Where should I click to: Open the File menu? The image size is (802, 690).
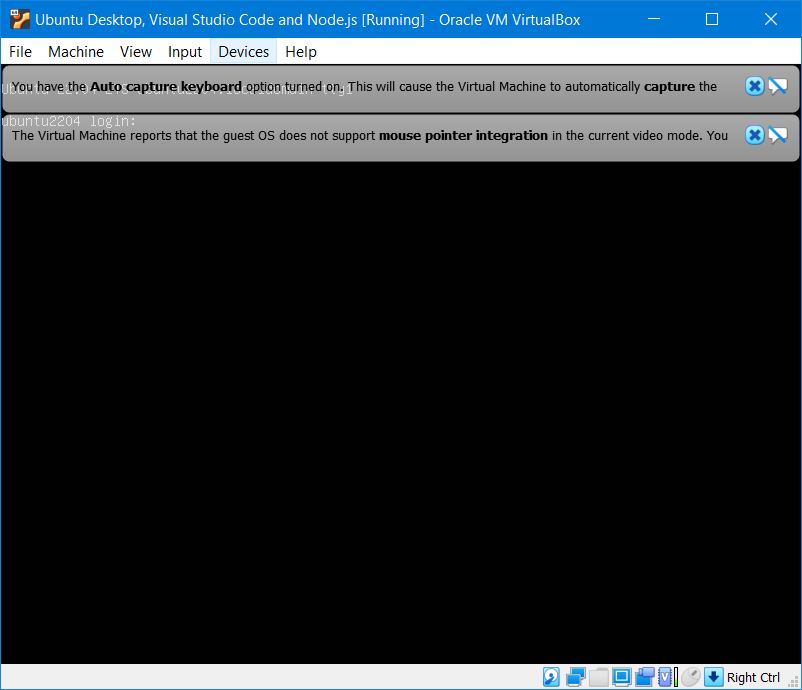tap(20, 51)
